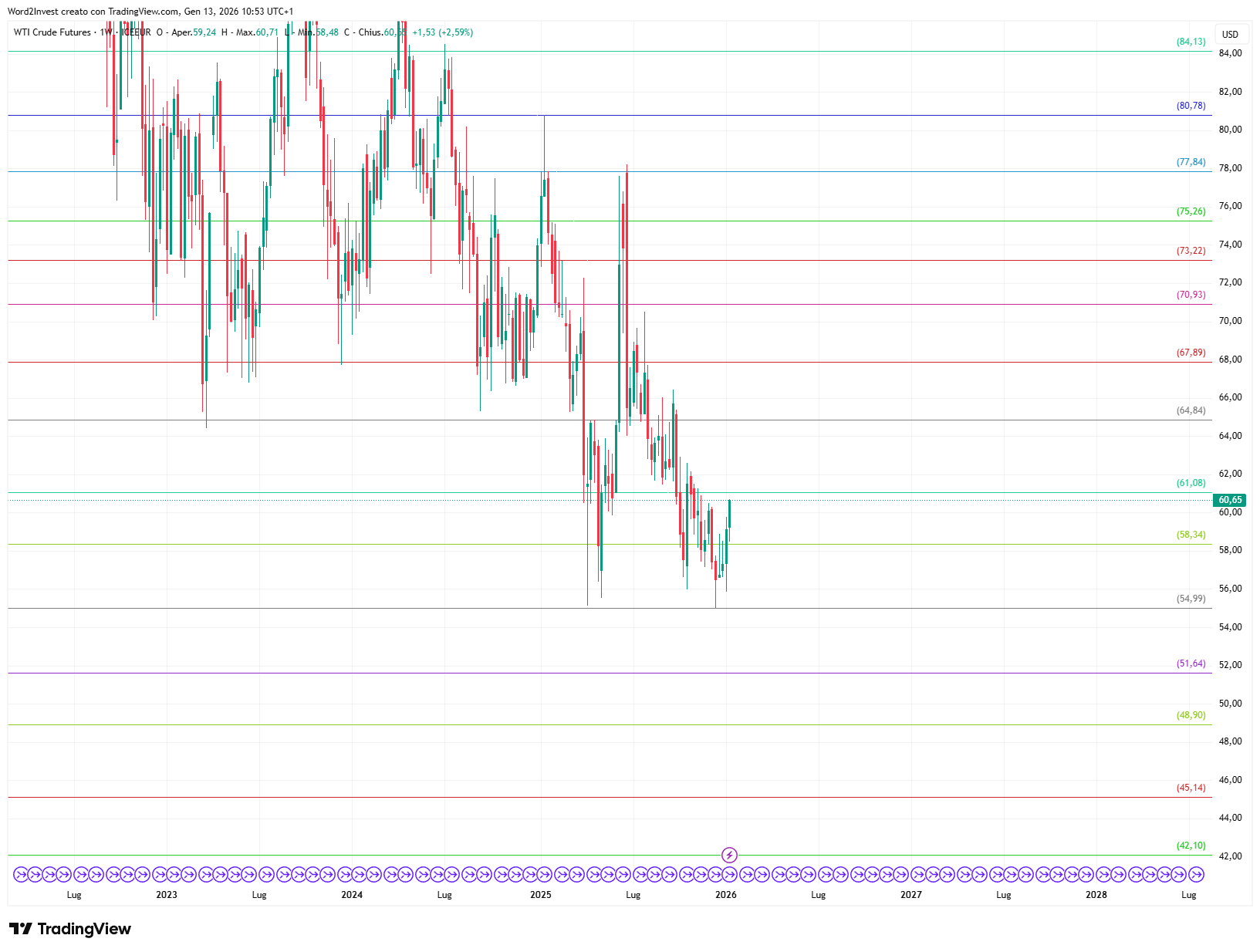Screen dimensions: 1260x952
Task: Click the purple lightning bolt event icon
Action: [x=729, y=855]
